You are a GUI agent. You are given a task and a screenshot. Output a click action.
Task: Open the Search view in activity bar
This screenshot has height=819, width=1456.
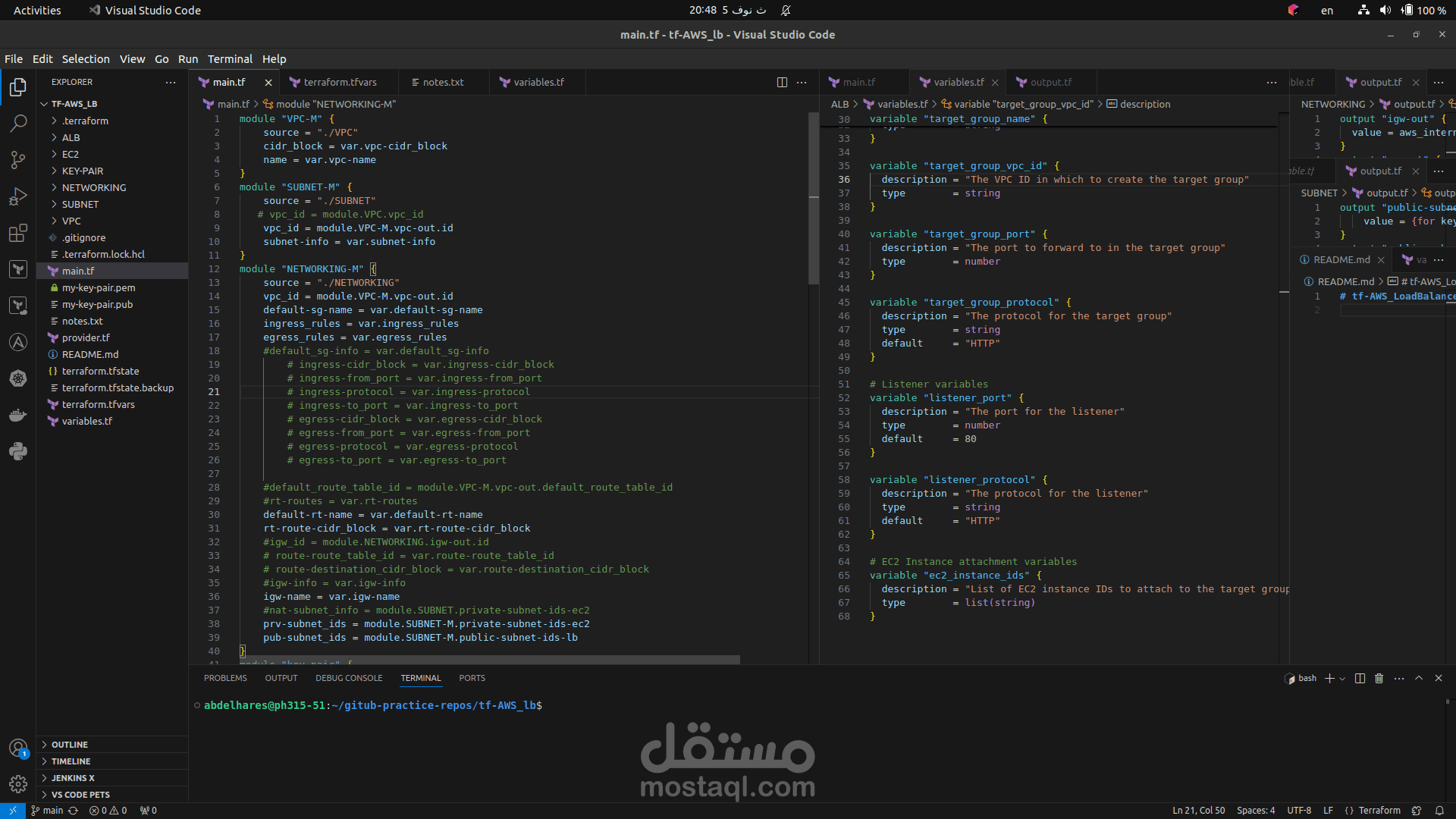tap(18, 123)
